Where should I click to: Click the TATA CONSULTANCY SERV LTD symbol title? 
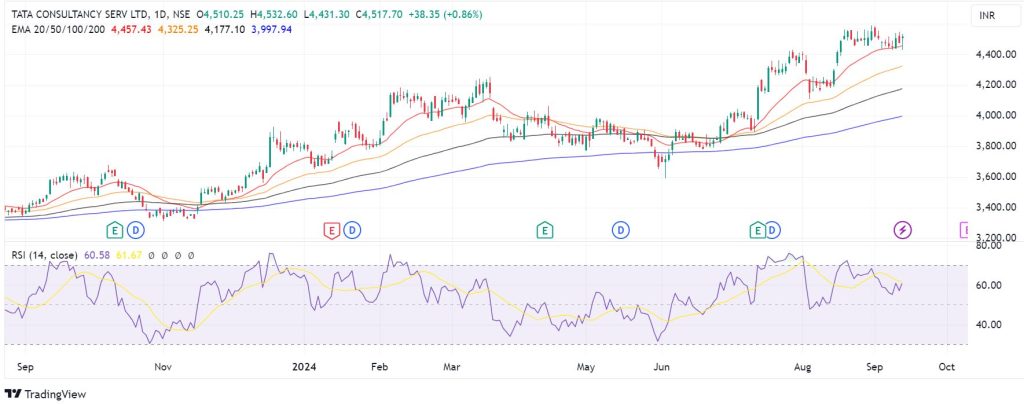point(80,14)
